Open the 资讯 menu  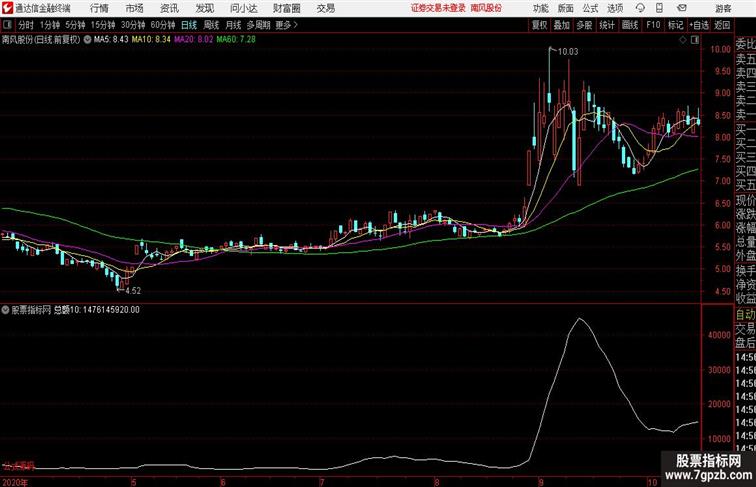[169, 8]
